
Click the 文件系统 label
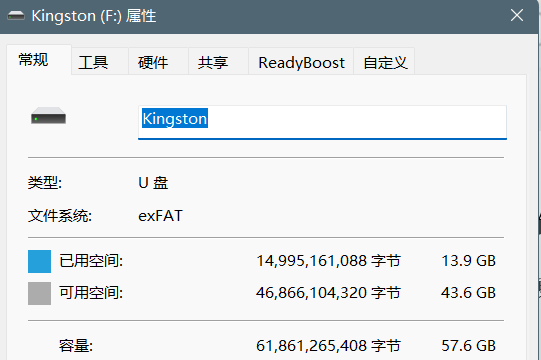60,216
